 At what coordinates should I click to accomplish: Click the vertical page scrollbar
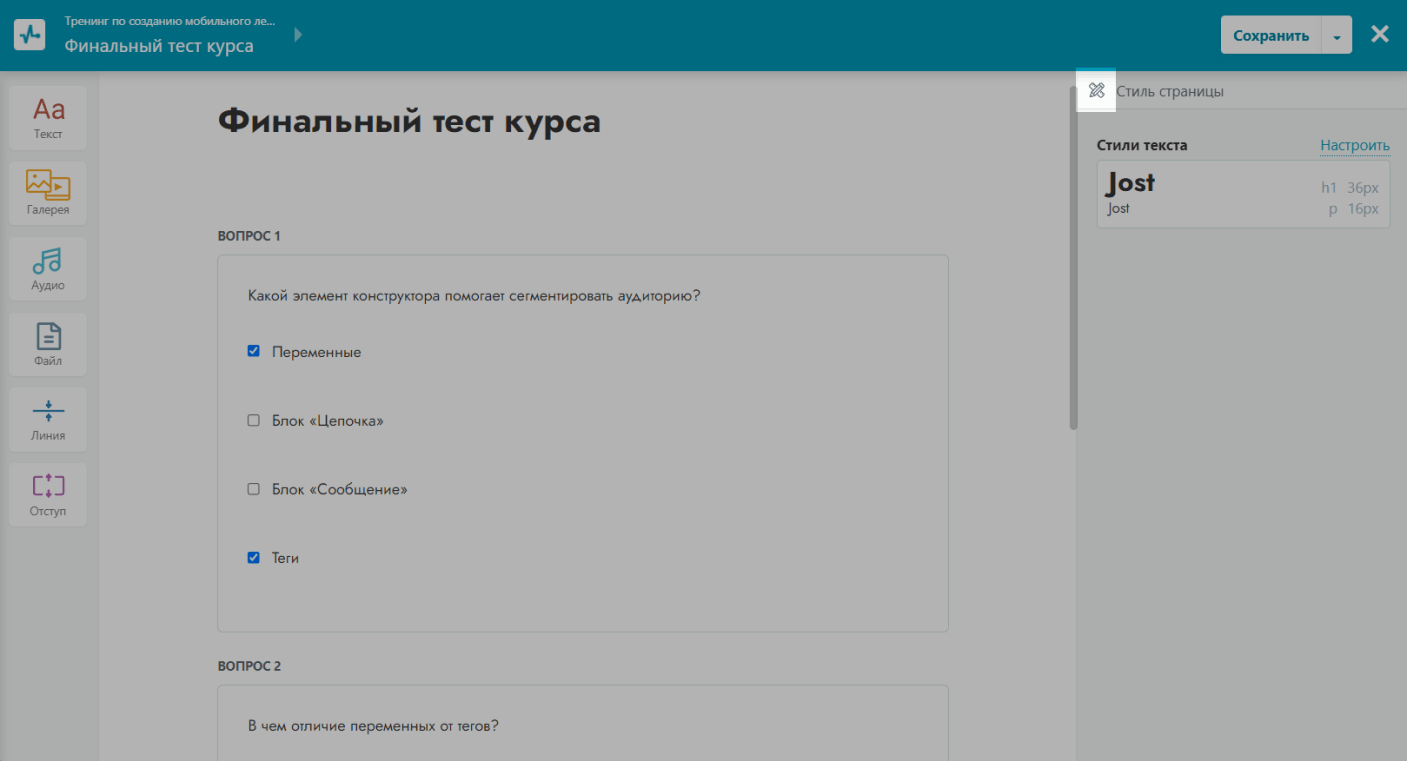[x=1073, y=260]
